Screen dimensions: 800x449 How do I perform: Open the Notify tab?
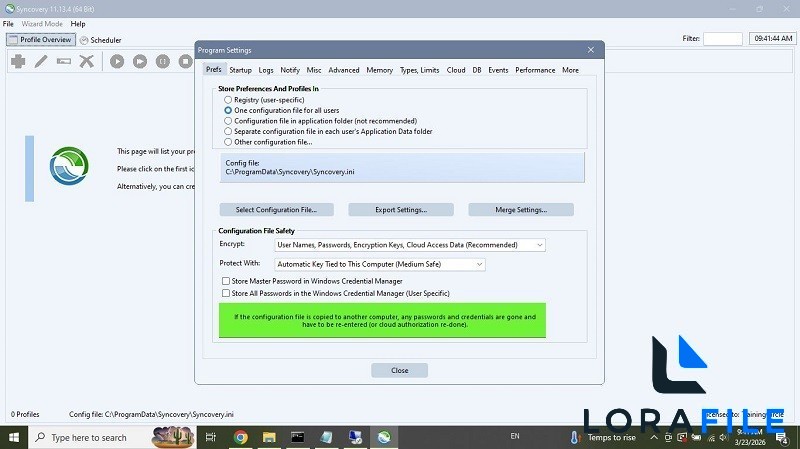(x=290, y=70)
